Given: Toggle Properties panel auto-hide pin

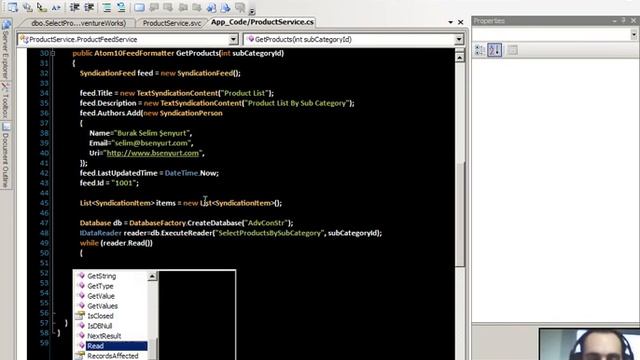Looking at the screenshot, I should tap(623, 20).
